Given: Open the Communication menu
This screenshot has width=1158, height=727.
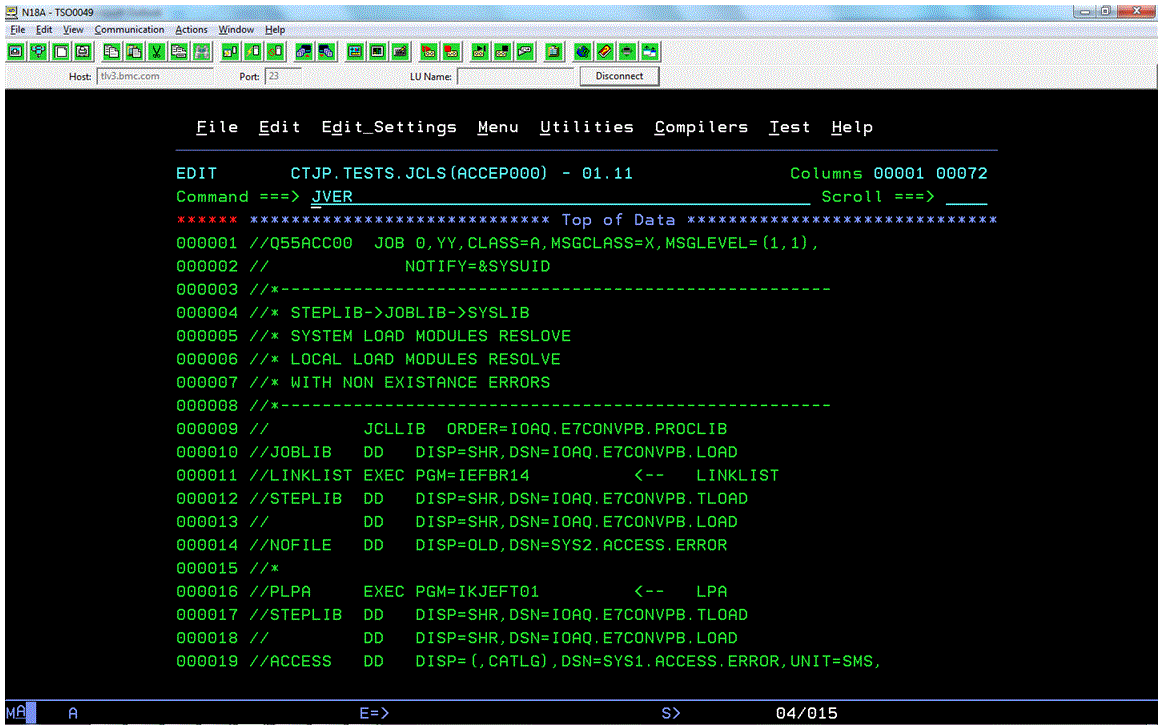Looking at the screenshot, I should pyautogui.click(x=129, y=29).
